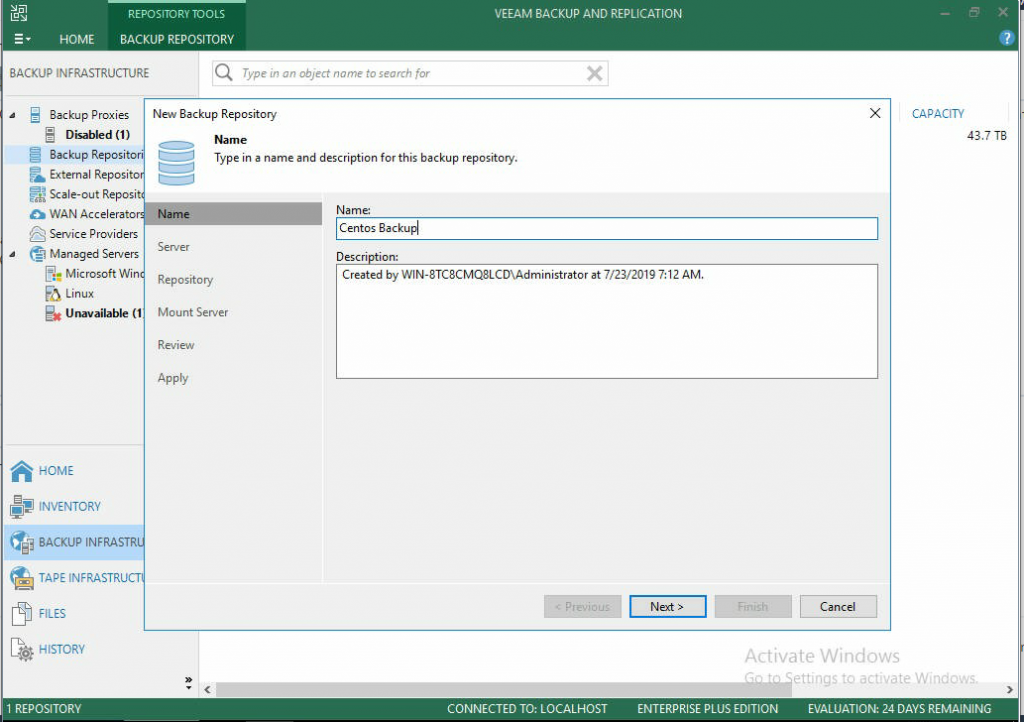Switch to the Home ribbon tab
Image resolution: width=1024 pixels, height=722 pixels.
pos(76,39)
